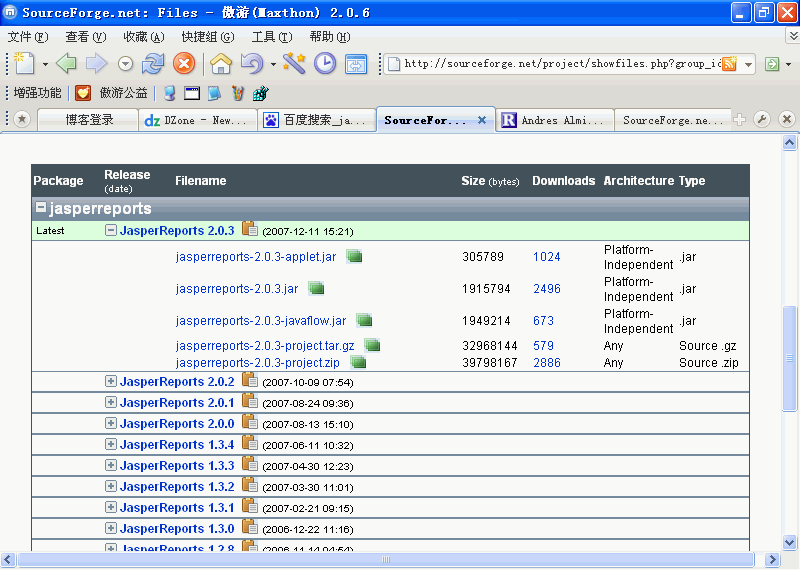Click the icon beside jasperreports-2.0.3-project.tar.gz
Viewport: 800px width, 570px height.
pos(372,345)
